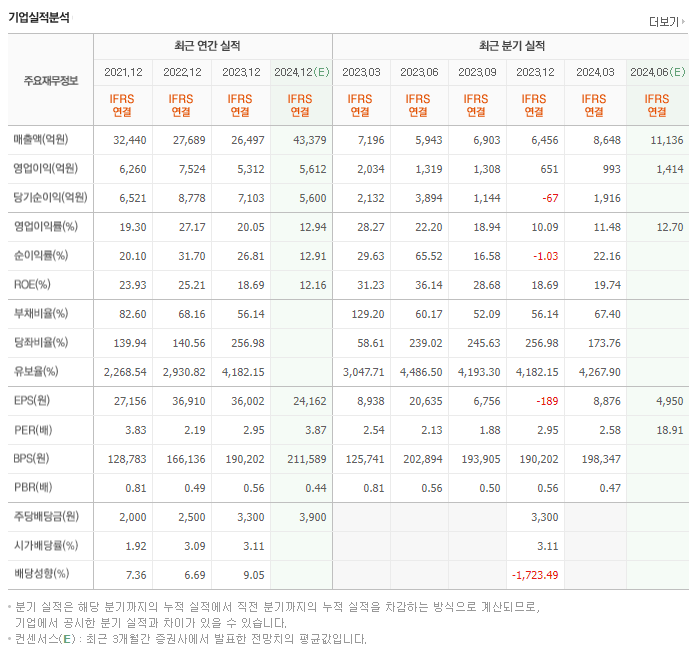694x648 pixels.
Task: Click the 3,900 dividend estimate value
Action: (x=313, y=517)
